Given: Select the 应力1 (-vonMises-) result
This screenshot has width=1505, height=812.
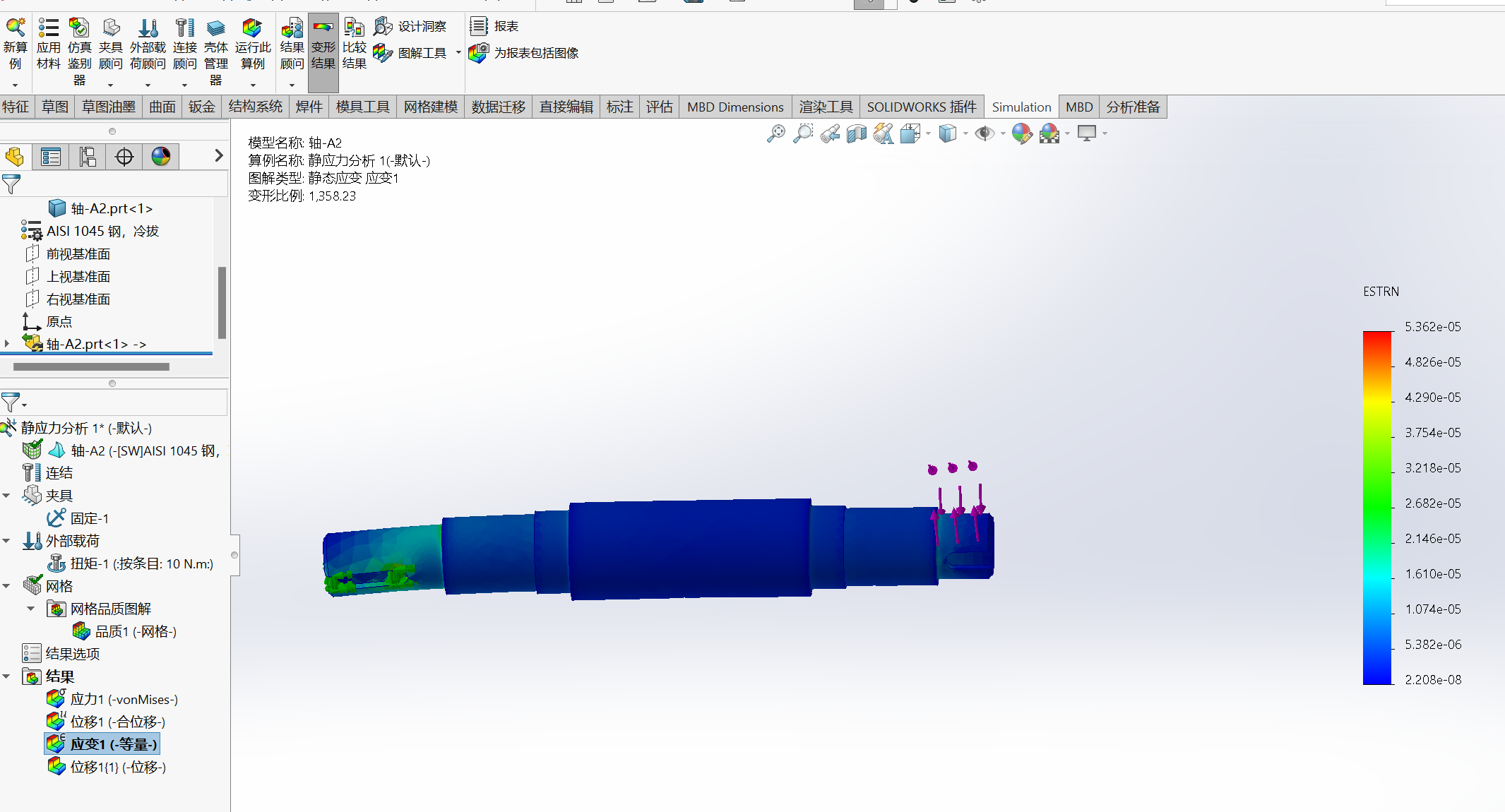Looking at the screenshot, I should click(124, 699).
